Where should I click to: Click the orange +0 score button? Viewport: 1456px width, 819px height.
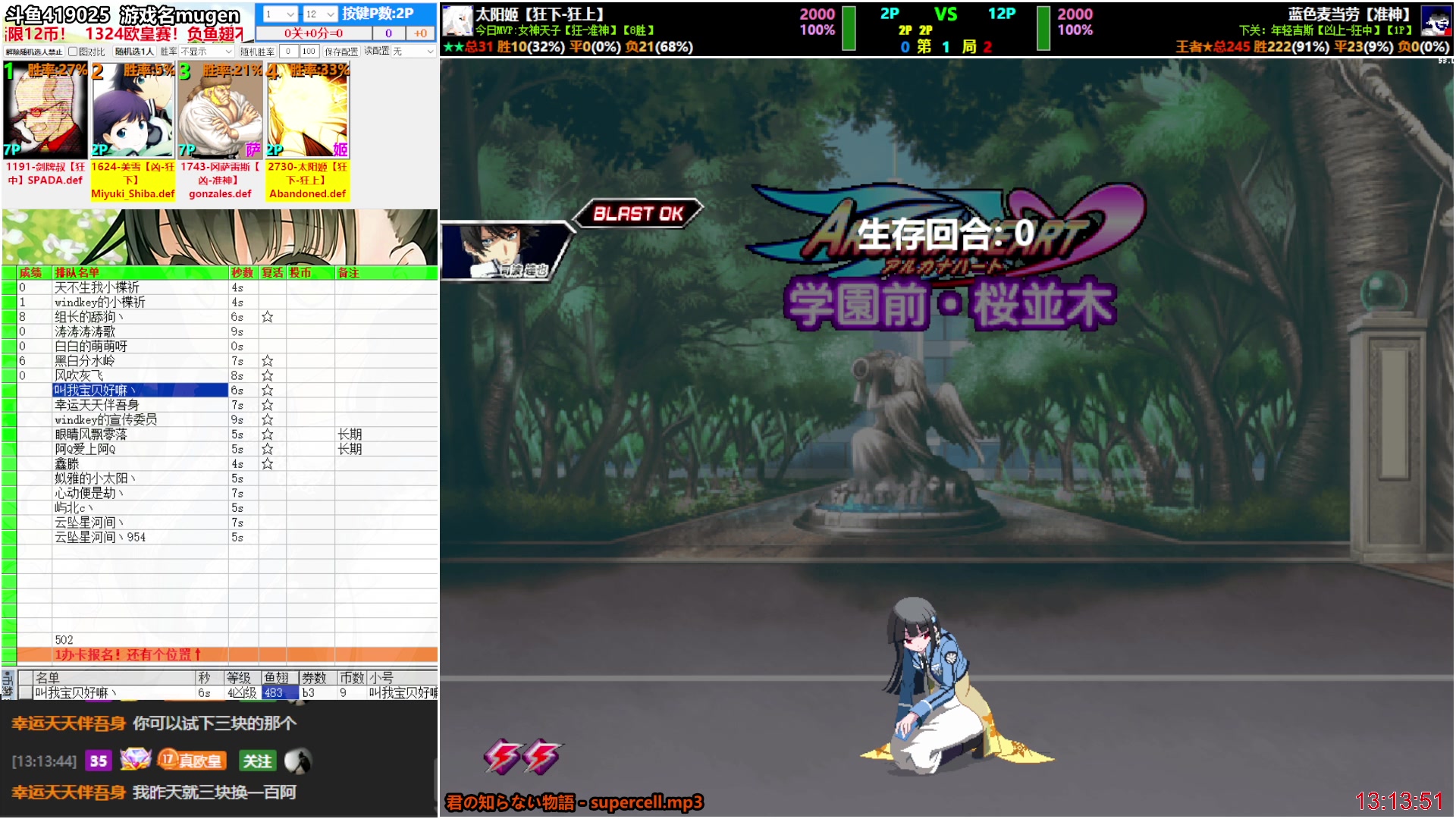pyautogui.click(x=420, y=33)
